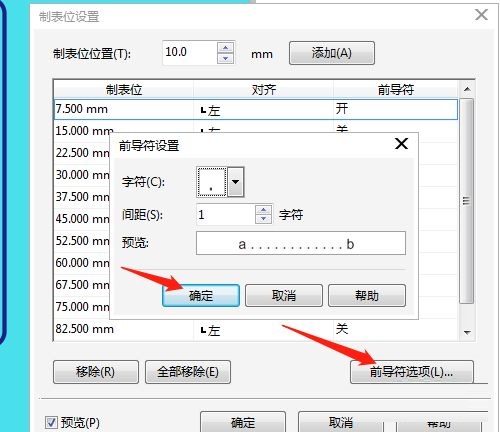Screen dimensions: 500x432
Task: Click 确定 in the 制表位设置 dialog
Action: coord(243,422)
